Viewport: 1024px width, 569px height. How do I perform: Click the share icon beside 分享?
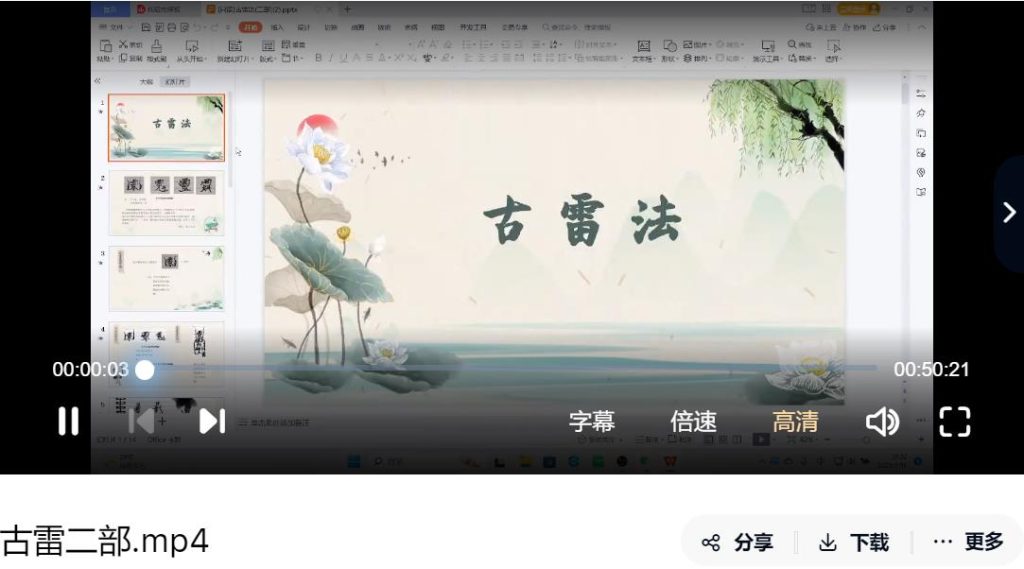coord(711,543)
